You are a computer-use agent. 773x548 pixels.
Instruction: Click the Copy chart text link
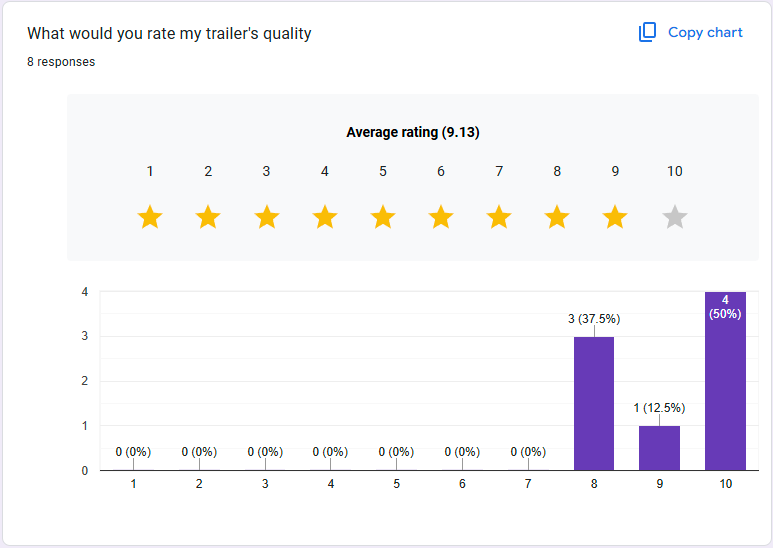tap(705, 33)
